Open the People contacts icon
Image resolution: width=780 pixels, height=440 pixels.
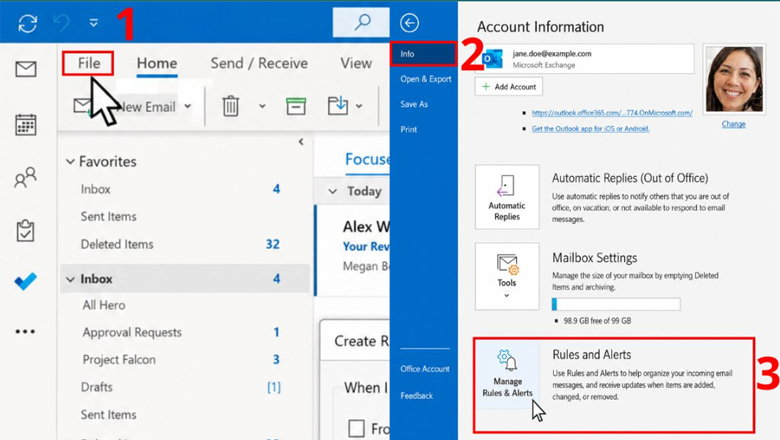(x=25, y=177)
